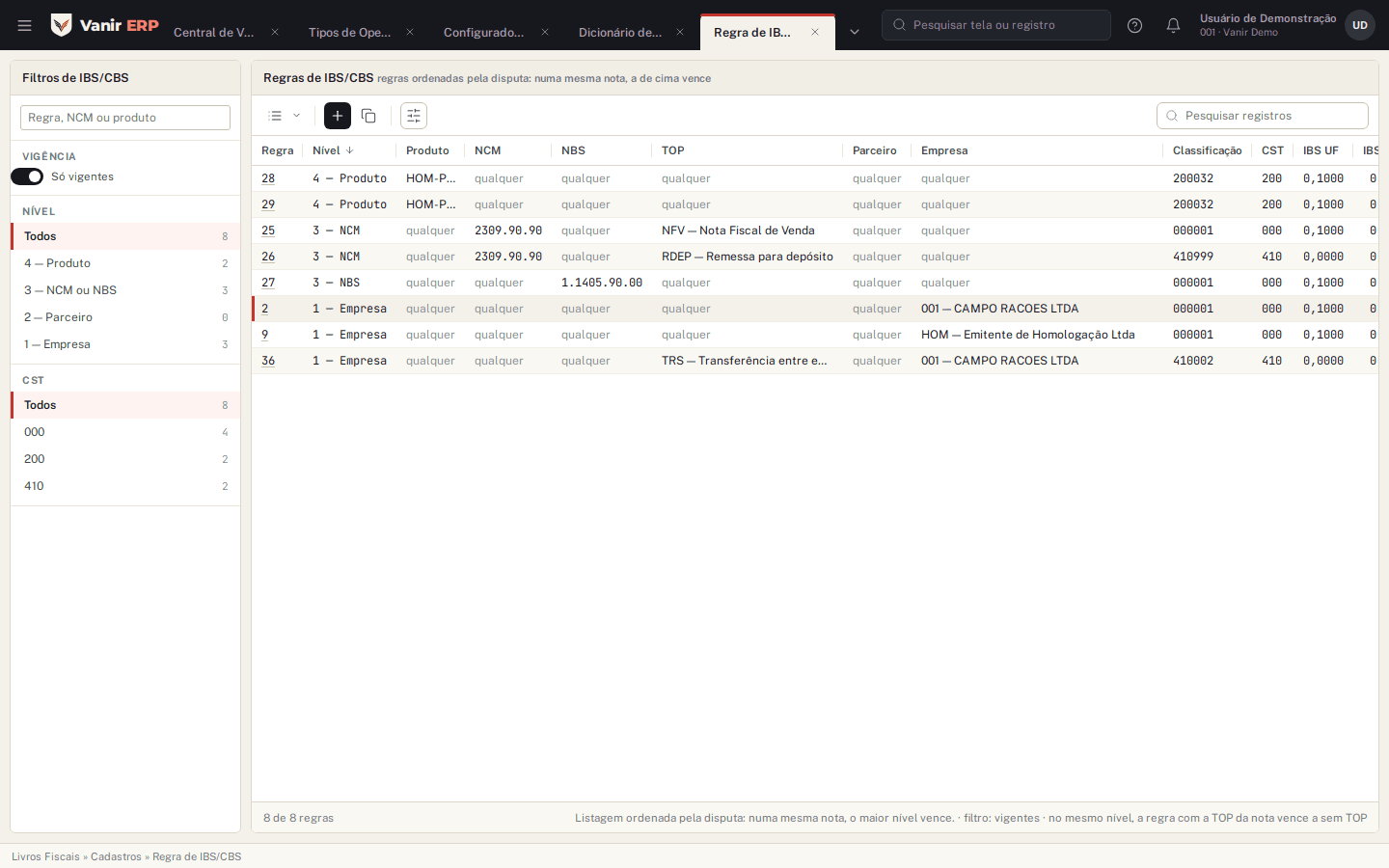Close the Configurado... tab

click(545, 32)
